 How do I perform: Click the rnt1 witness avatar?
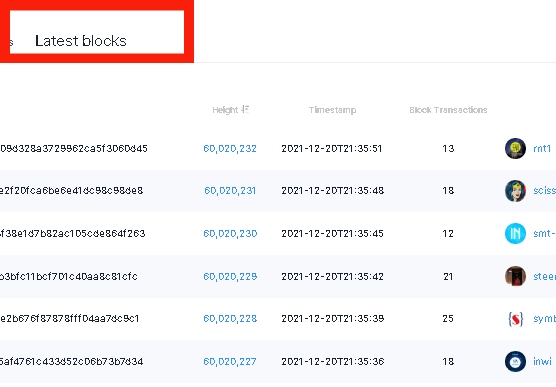[x=515, y=148]
